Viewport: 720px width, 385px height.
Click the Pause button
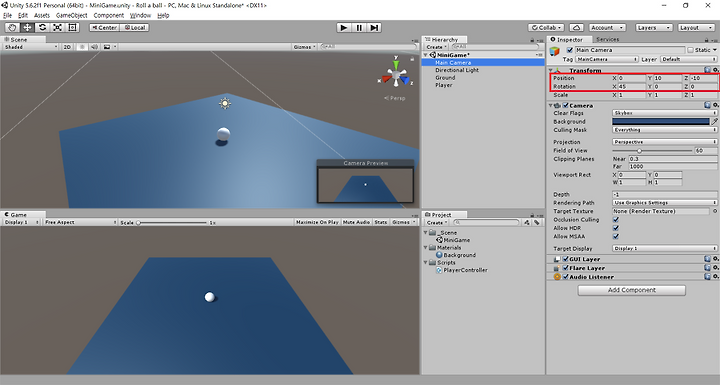[x=359, y=28]
